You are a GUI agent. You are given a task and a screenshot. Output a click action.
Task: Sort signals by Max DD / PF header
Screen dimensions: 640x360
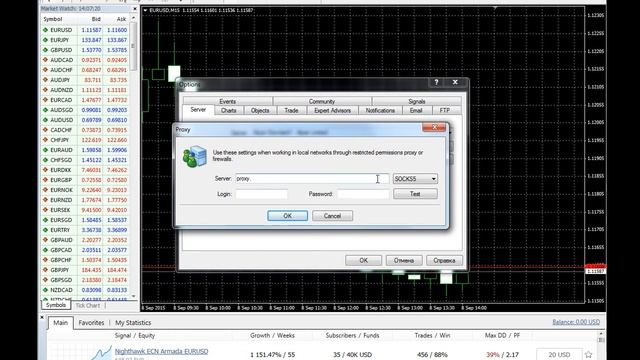pos(502,336)
